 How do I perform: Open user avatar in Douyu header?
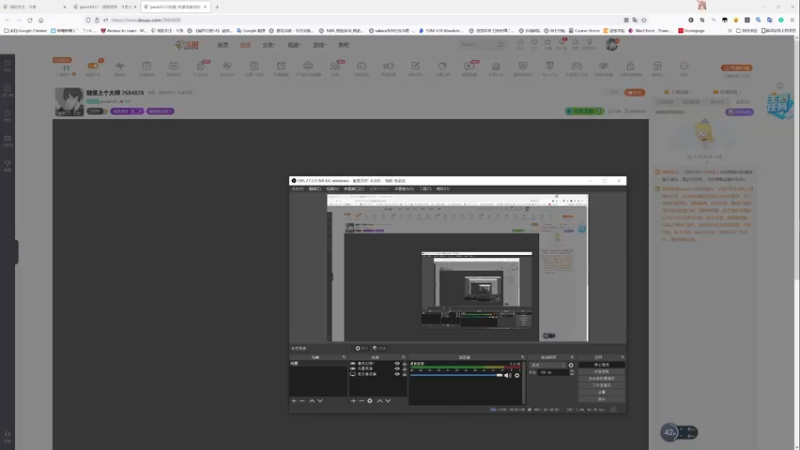point(612,44)
